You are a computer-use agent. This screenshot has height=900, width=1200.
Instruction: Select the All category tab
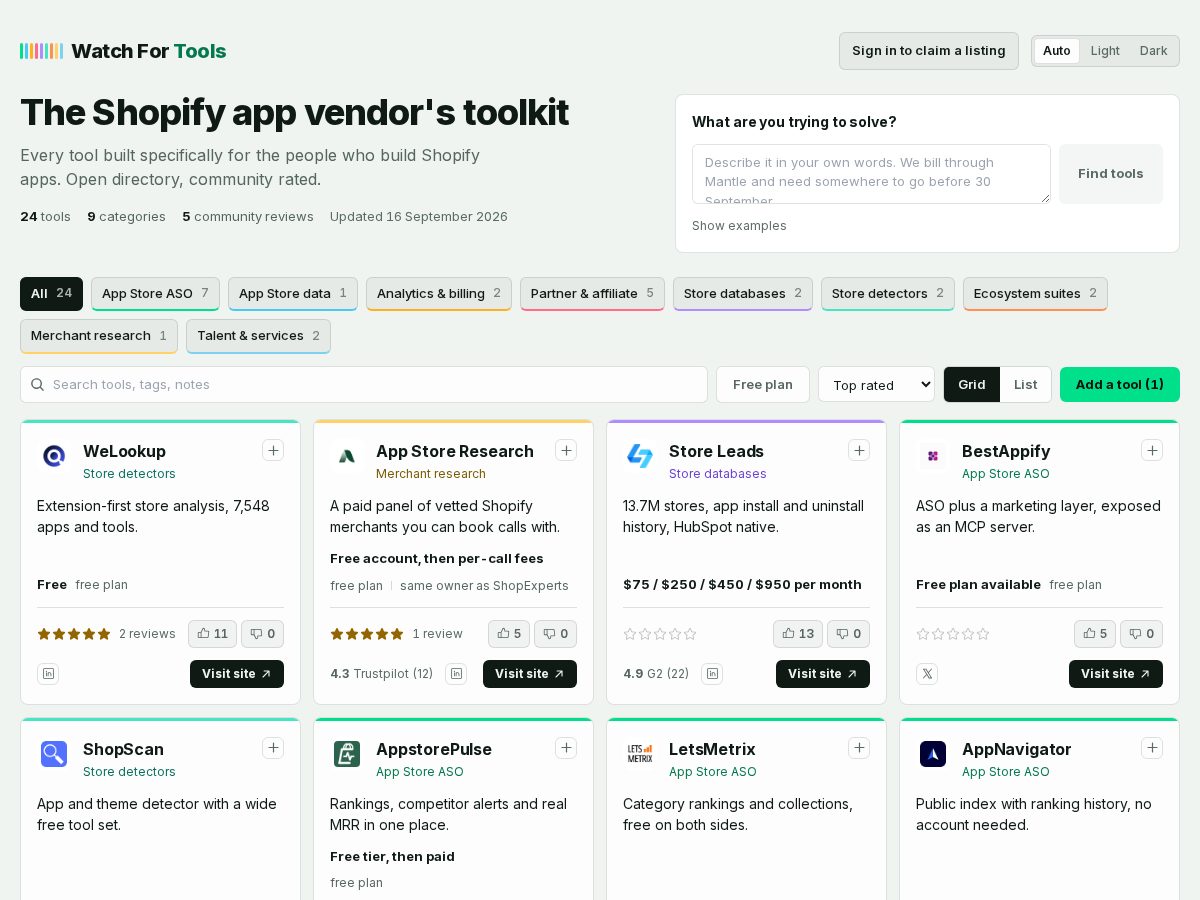(x=51, y=294)
